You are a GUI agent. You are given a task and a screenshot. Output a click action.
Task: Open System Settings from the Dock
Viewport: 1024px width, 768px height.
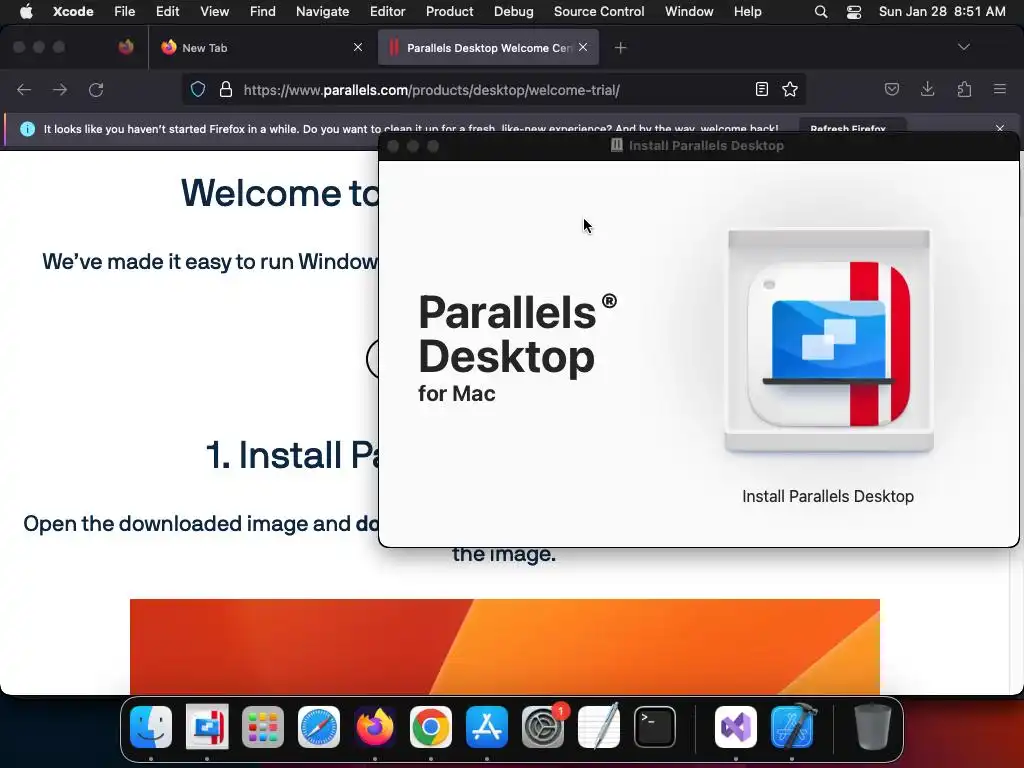543,727
